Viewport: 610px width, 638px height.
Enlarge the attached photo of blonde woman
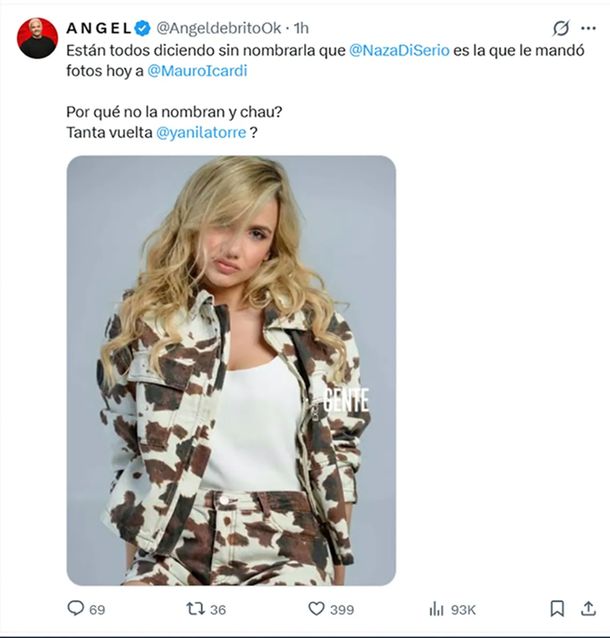point(231,370)
